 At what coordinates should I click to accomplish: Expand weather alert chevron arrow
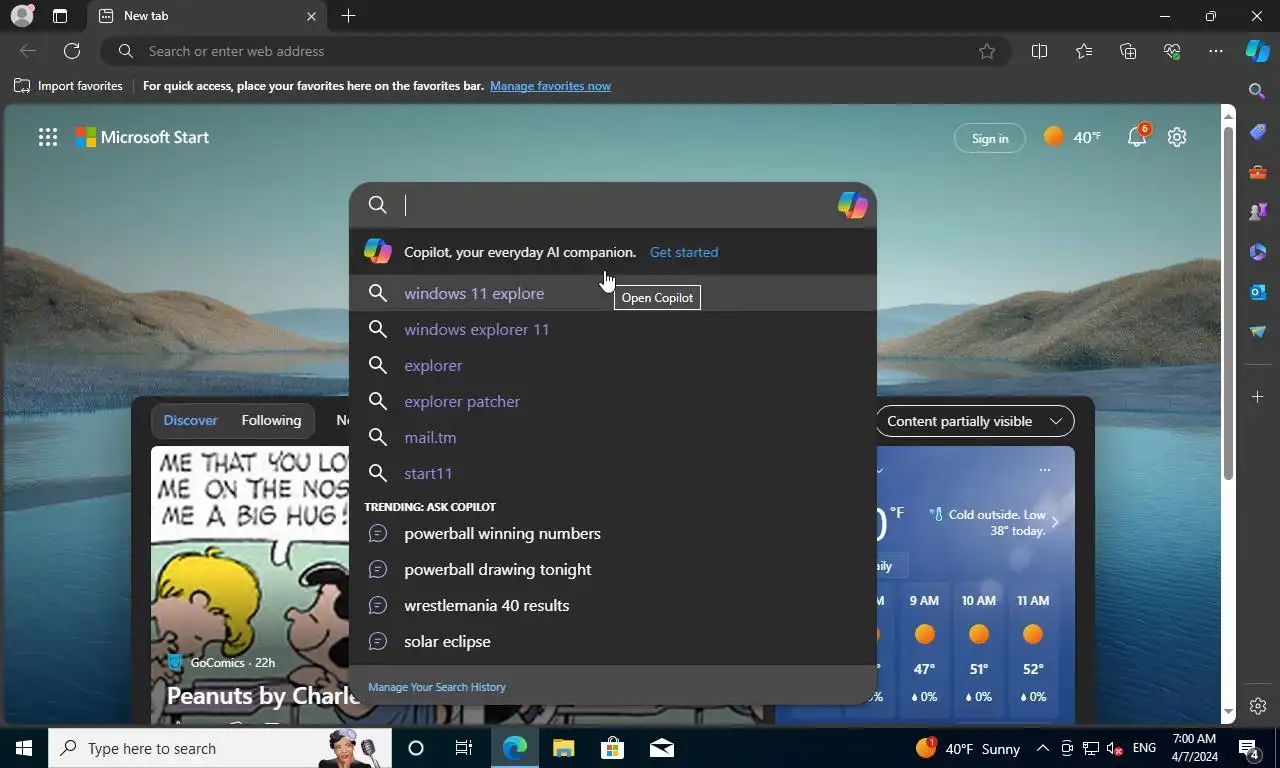[1055, 522]
